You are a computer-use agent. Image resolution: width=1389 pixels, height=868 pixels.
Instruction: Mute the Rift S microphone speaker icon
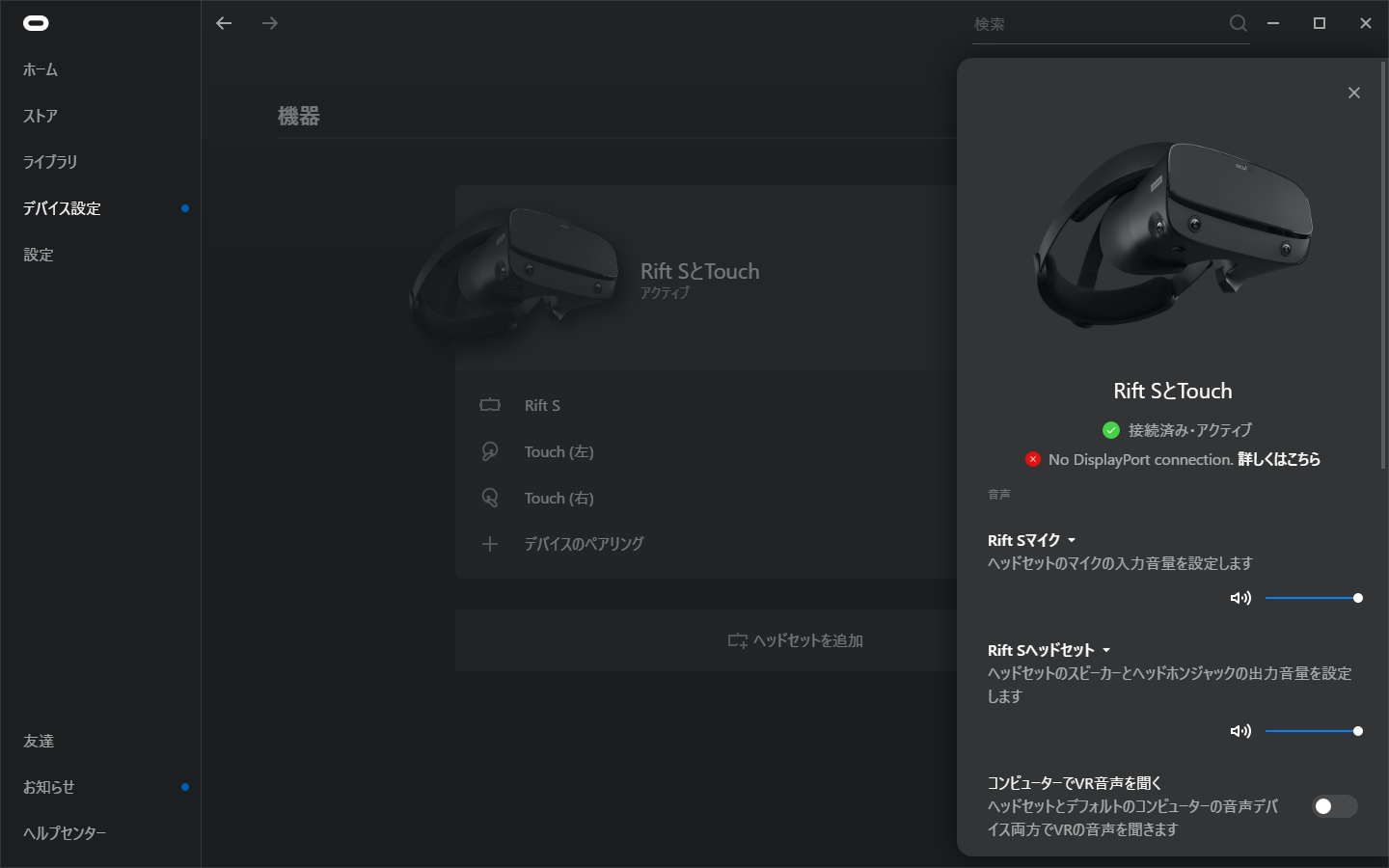point(1240,598)
